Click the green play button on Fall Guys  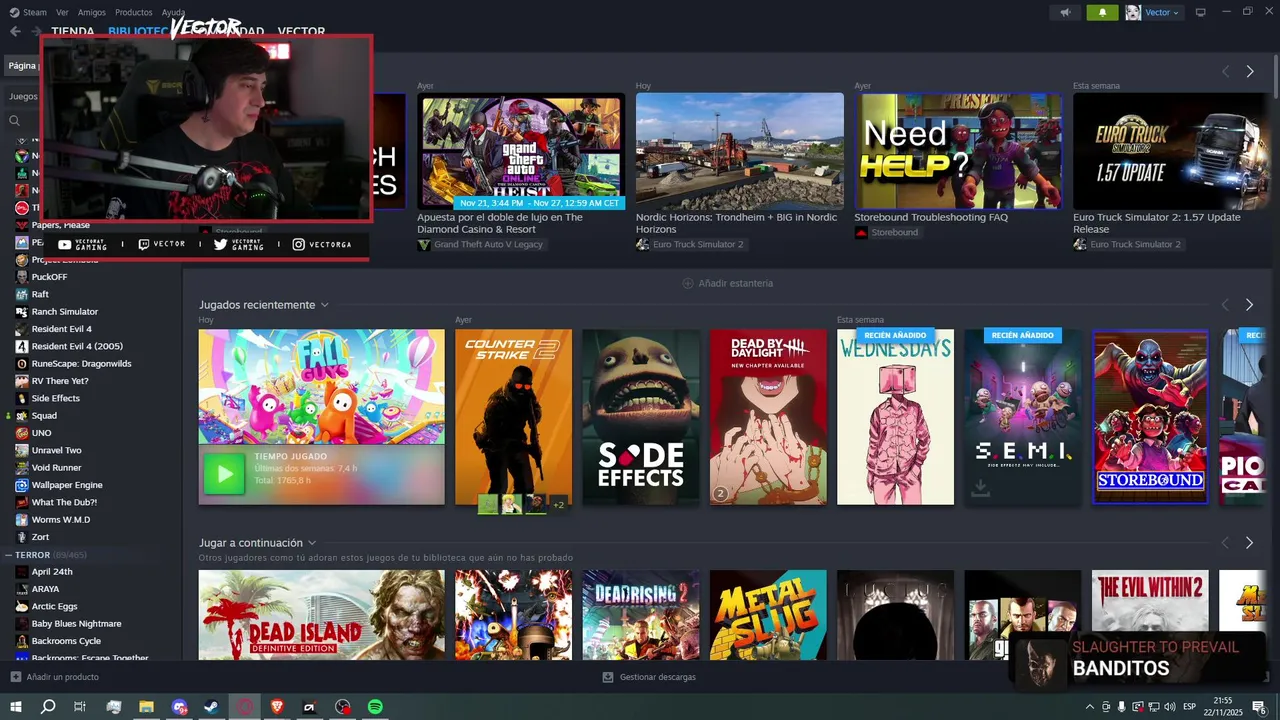tap(224, 474)
